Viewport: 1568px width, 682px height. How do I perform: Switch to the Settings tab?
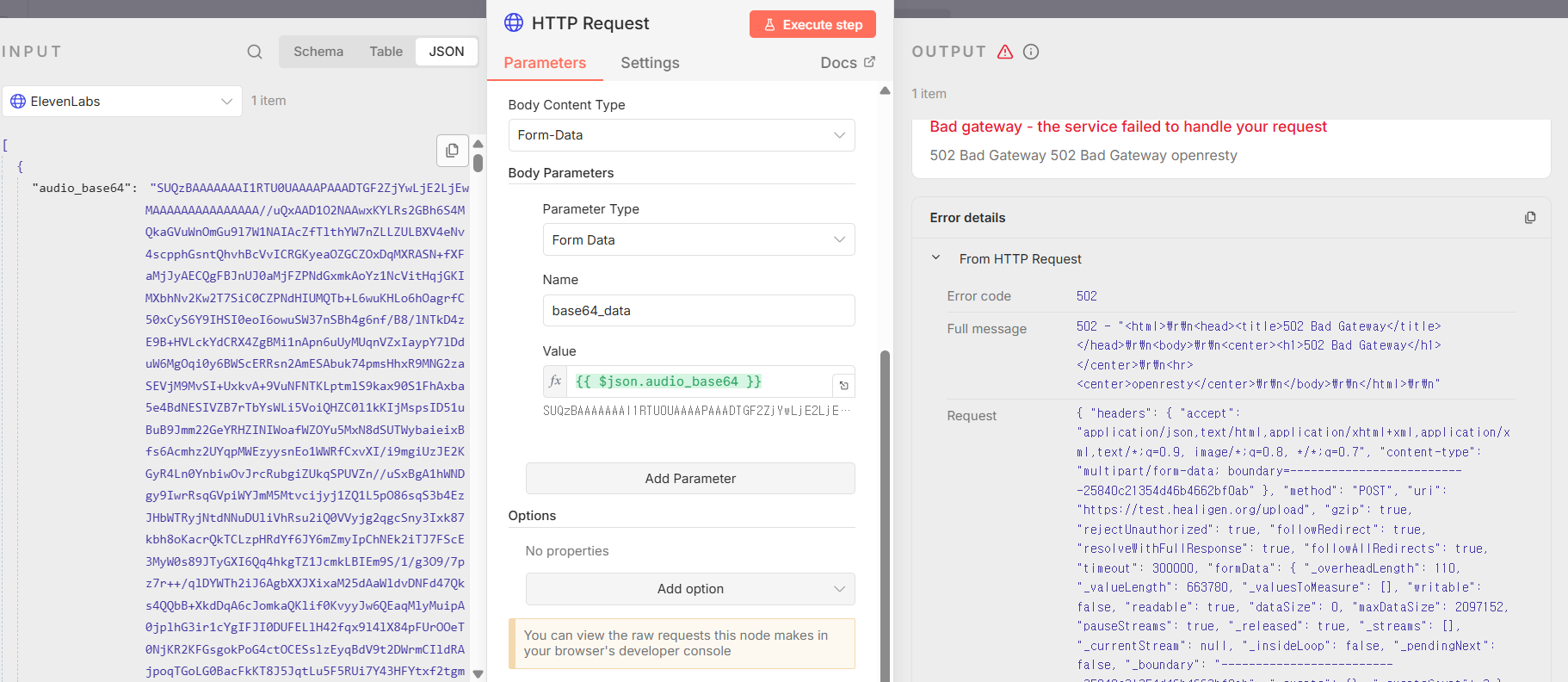pos(650,63)
